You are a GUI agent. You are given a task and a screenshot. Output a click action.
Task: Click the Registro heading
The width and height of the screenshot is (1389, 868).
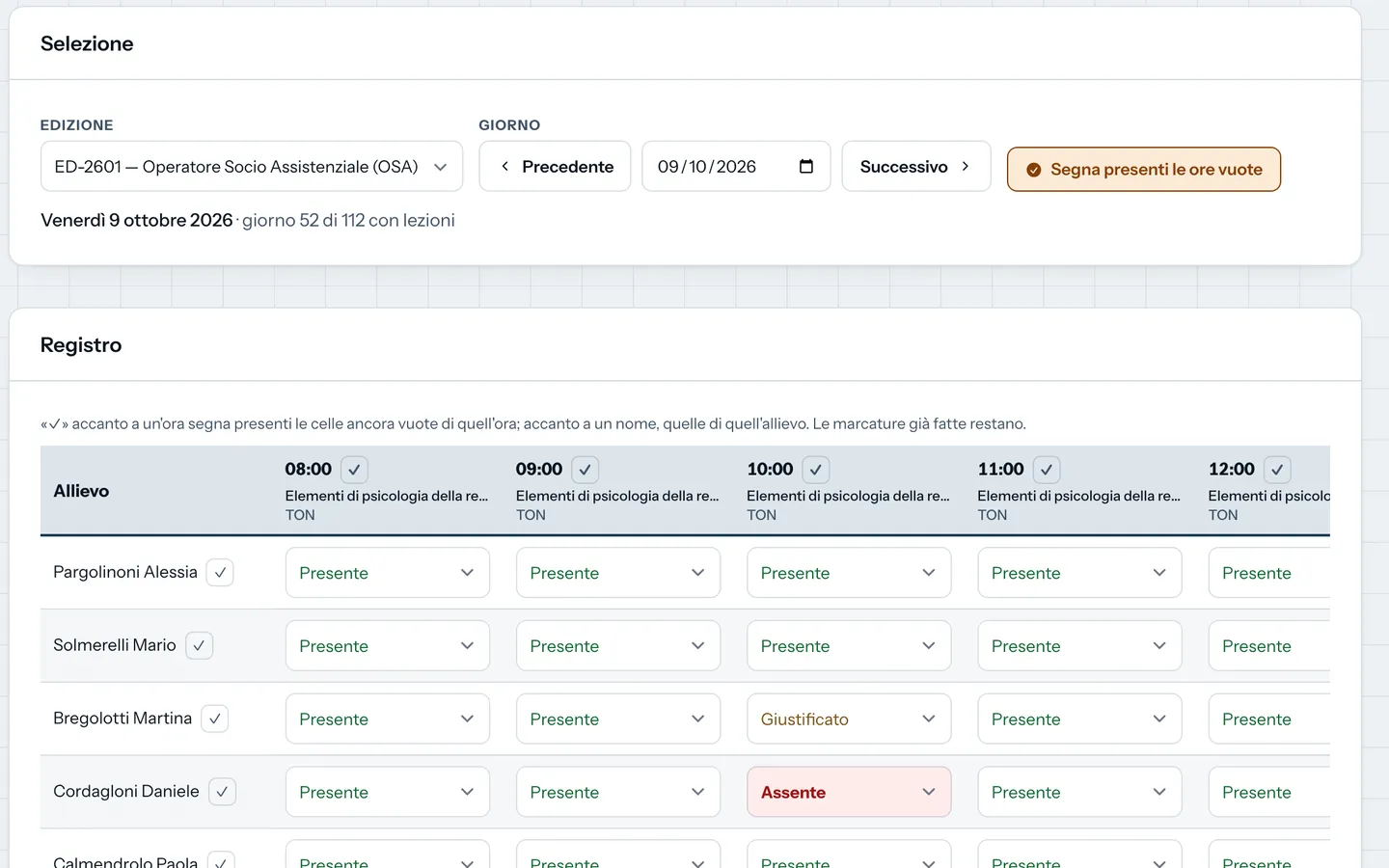click(x=81, y=345)
